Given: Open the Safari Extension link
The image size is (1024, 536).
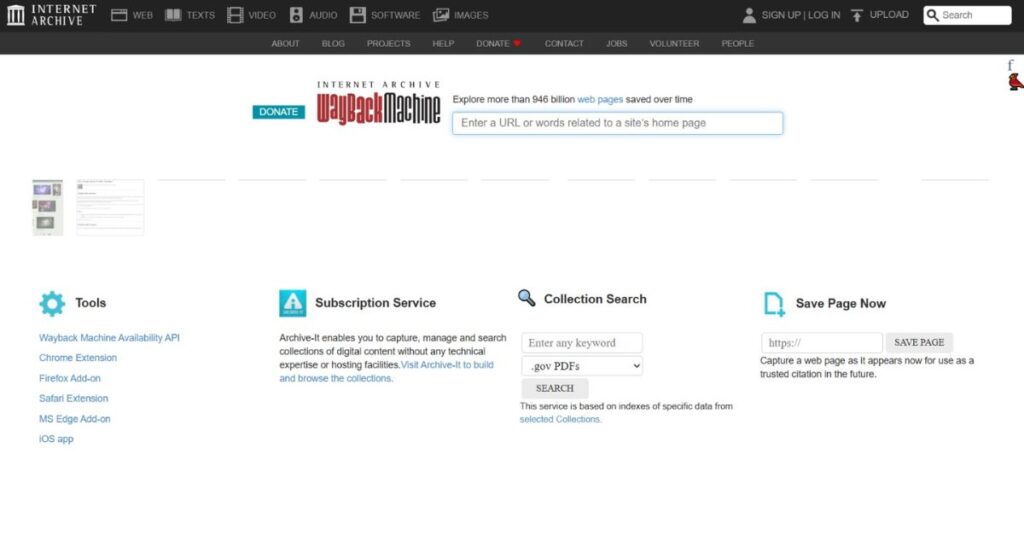Looking at the screenshot, I should pyautogui.click(x=74, y=398).
